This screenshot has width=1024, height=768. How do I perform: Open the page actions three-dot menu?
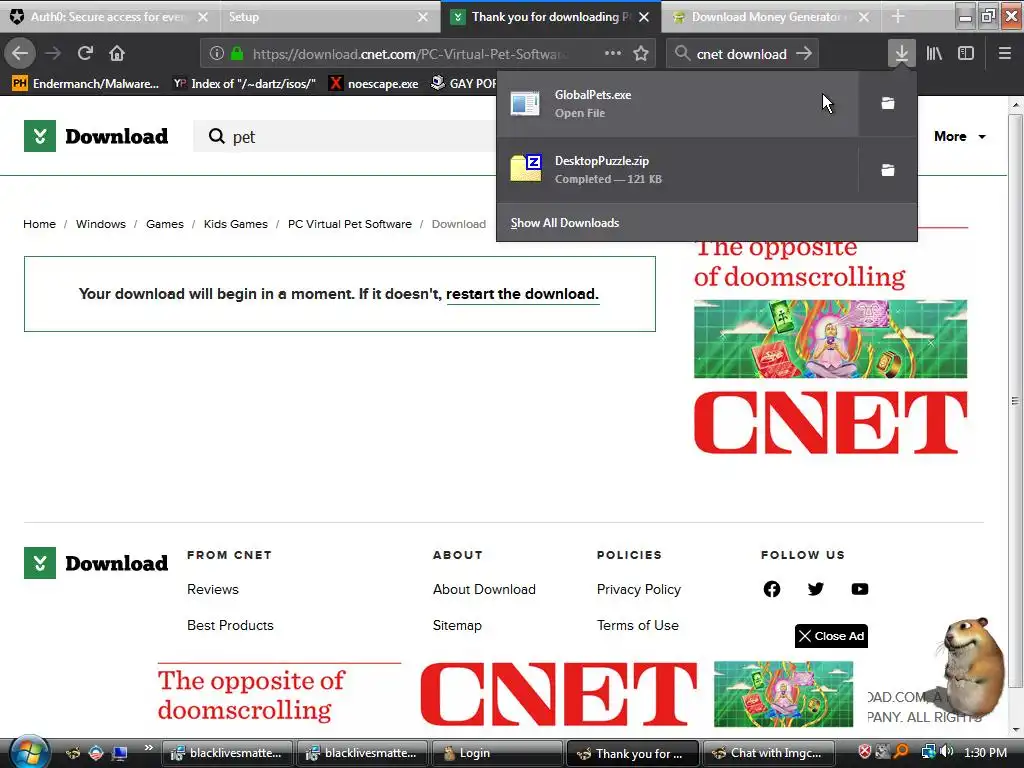pyautogui.click(x=613, y=53)
